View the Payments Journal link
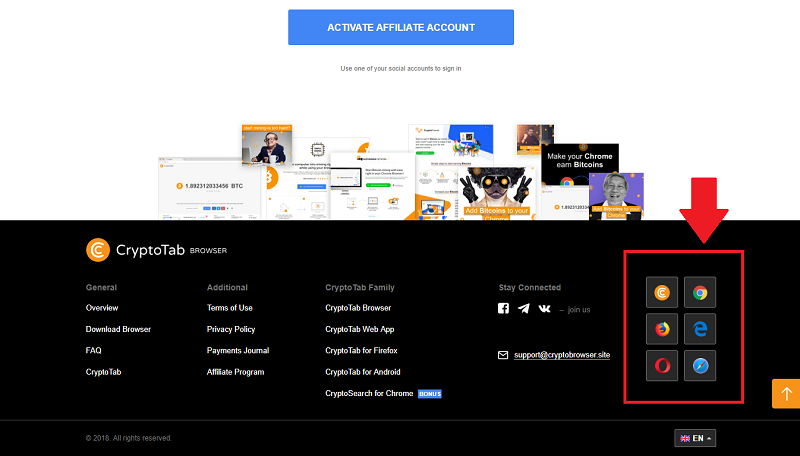The height and width of the screenshot is (456, 800). coord(238,351)
